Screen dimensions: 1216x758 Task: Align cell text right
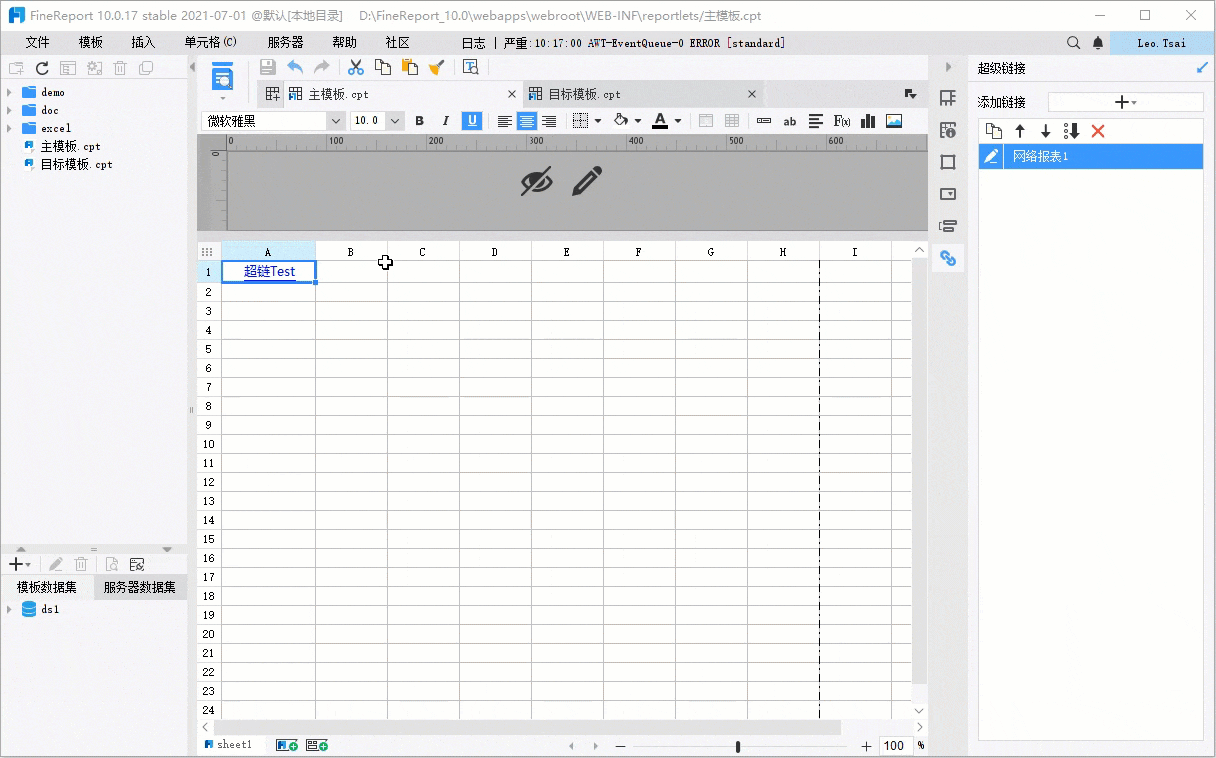(x=548, y=121)
